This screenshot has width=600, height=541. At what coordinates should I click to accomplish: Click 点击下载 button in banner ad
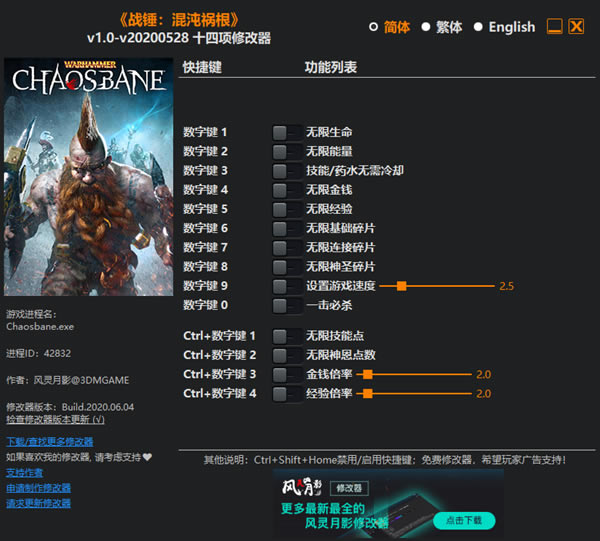pos(464,520)
